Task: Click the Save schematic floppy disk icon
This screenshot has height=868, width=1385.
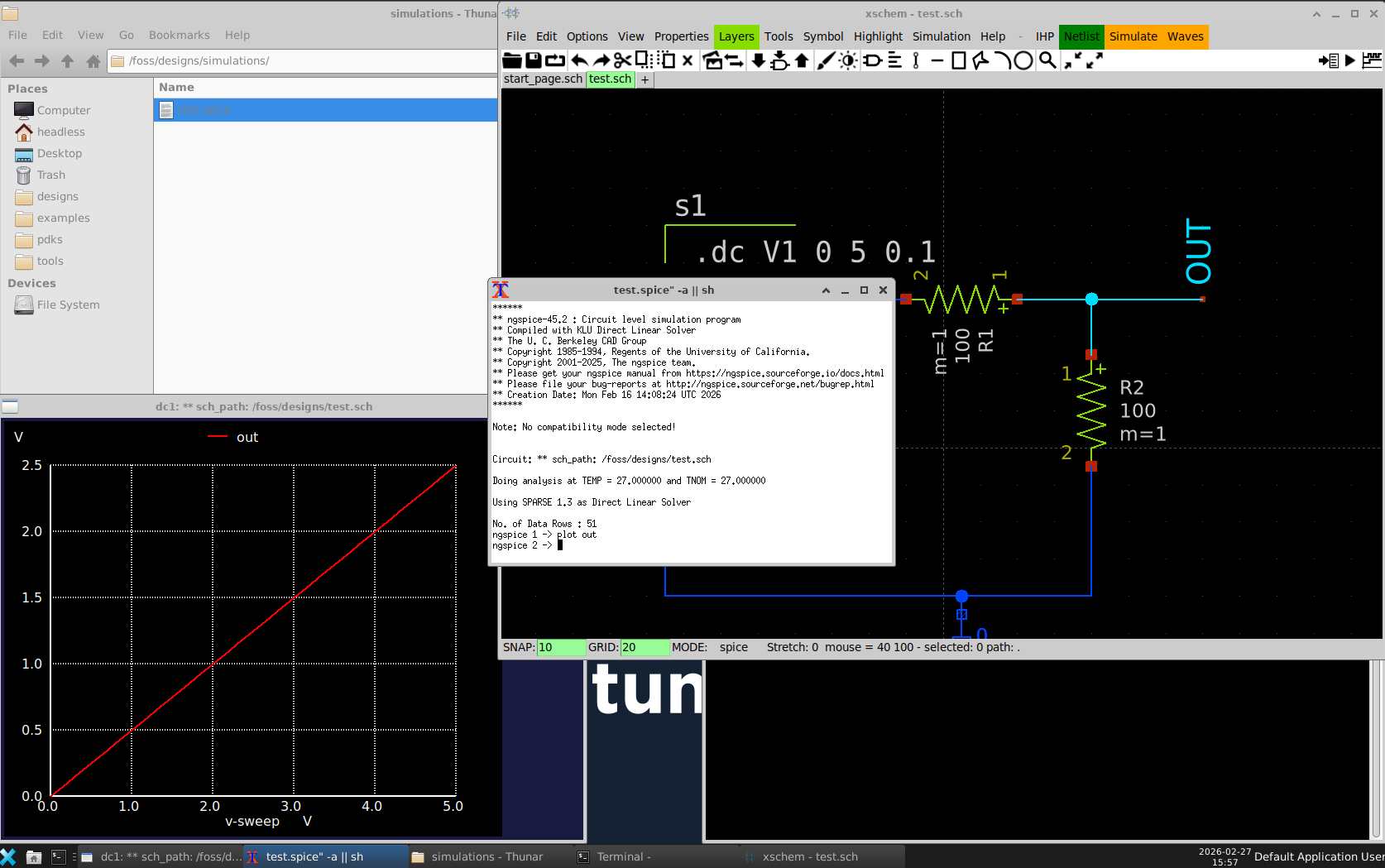Action: pos(534,60)
